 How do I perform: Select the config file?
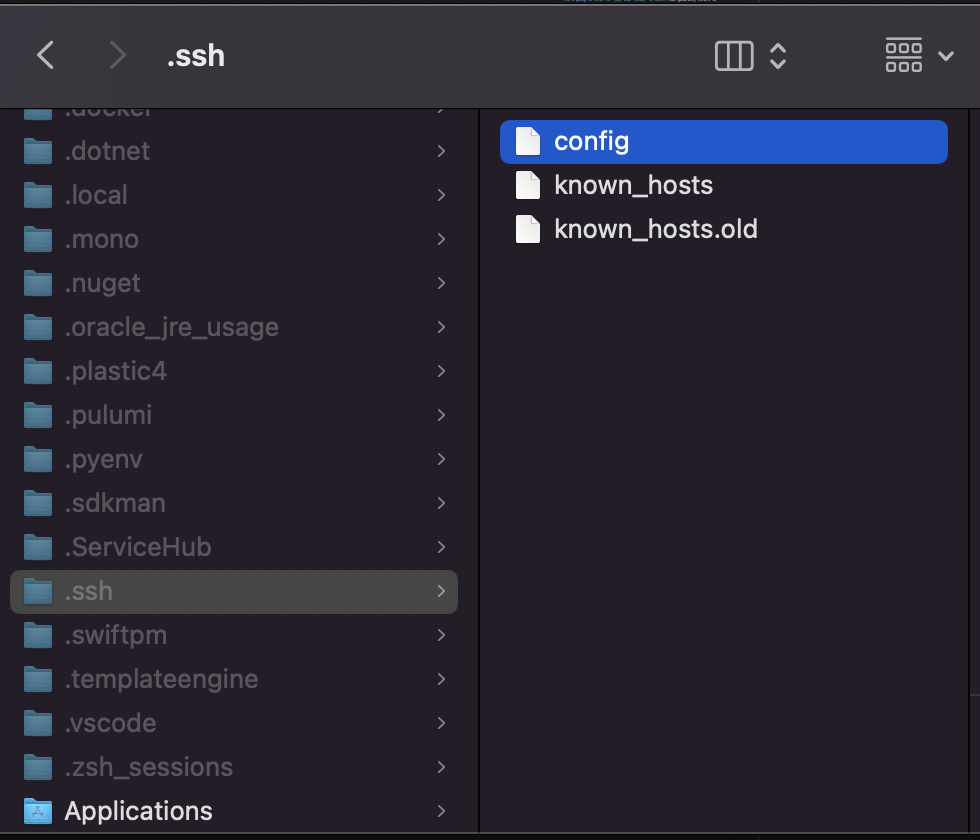pos(724,142)
